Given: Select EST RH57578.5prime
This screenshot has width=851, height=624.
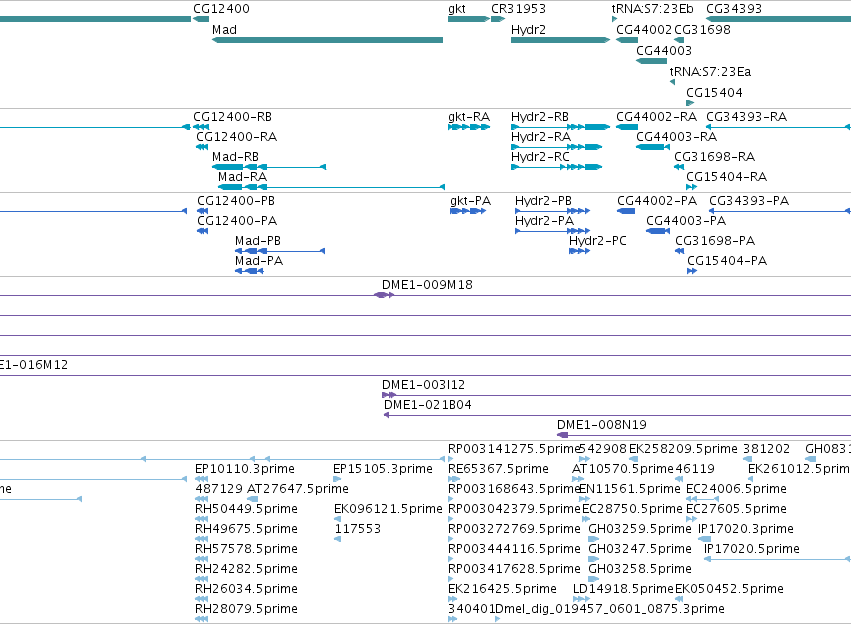Looking at the screenshot, I should [x=246, y=549].
